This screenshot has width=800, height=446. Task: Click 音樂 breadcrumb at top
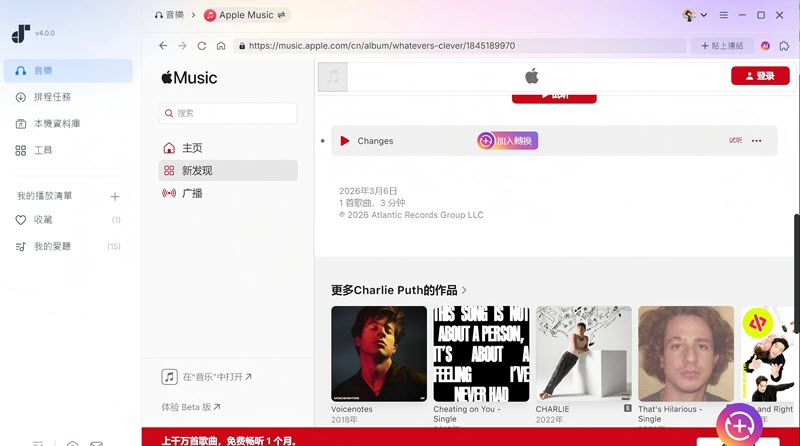click(169, 15)
